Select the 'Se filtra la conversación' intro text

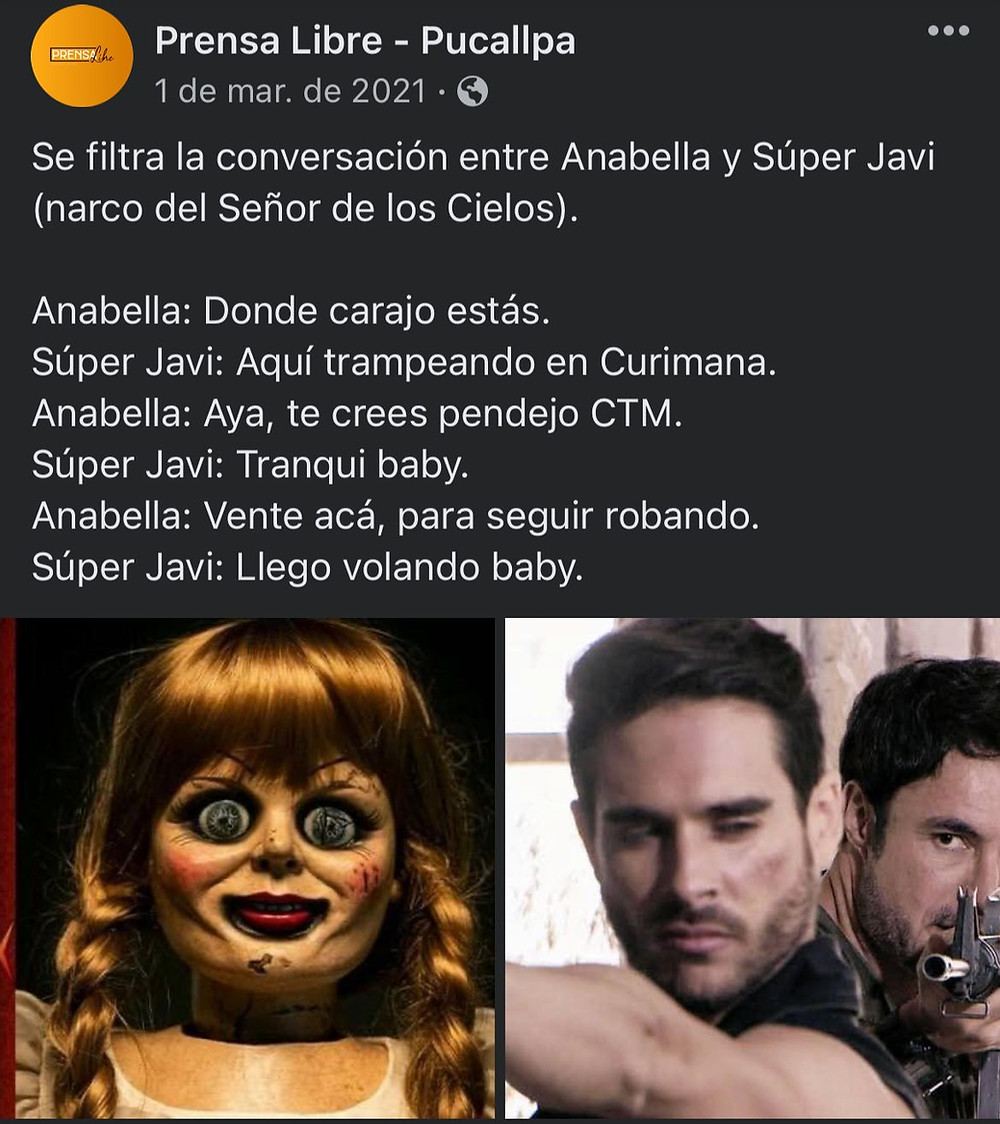point(483,157)
